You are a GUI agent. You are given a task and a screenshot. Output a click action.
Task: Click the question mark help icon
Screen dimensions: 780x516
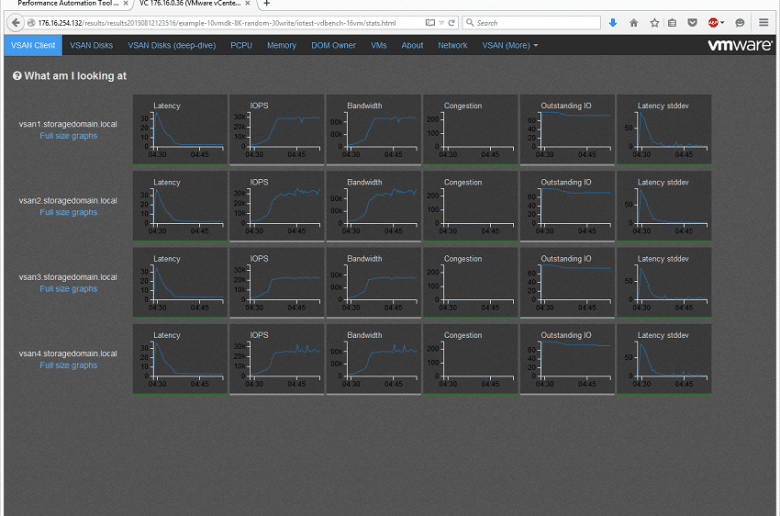pos(17,76)
